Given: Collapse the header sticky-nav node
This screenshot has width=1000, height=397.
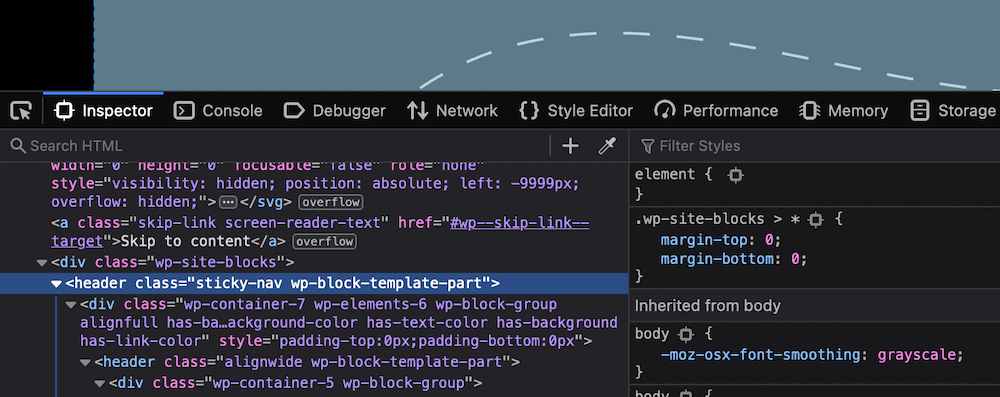Looking at the screenshot, I should pyautogui.click(x=57, y=283).
